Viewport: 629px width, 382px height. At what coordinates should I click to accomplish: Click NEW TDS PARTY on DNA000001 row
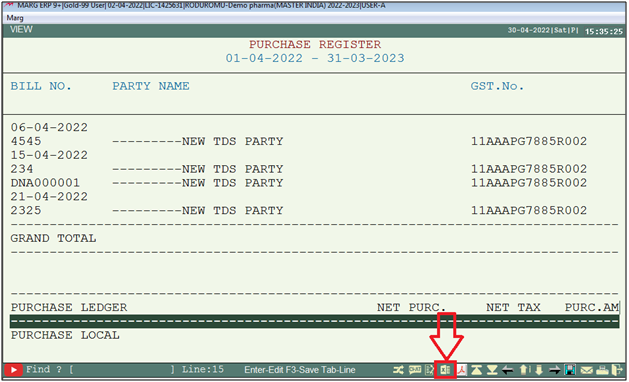pyautogui.click(x=233, y=183)
